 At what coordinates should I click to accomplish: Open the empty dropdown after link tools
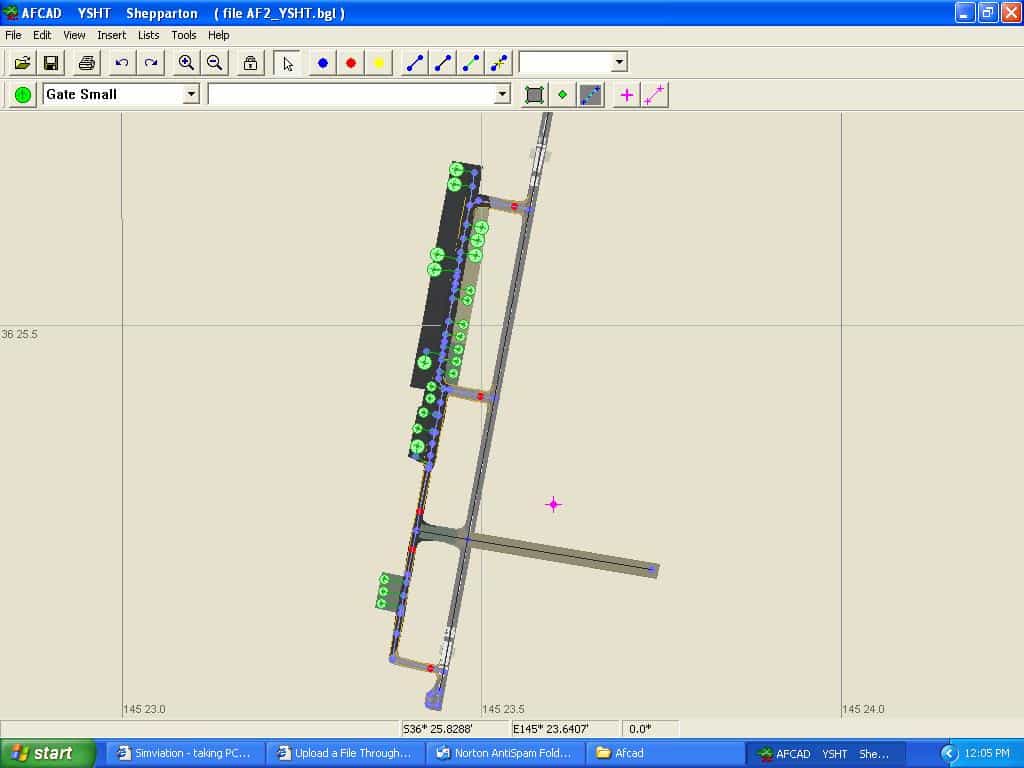tap(619, 62)
